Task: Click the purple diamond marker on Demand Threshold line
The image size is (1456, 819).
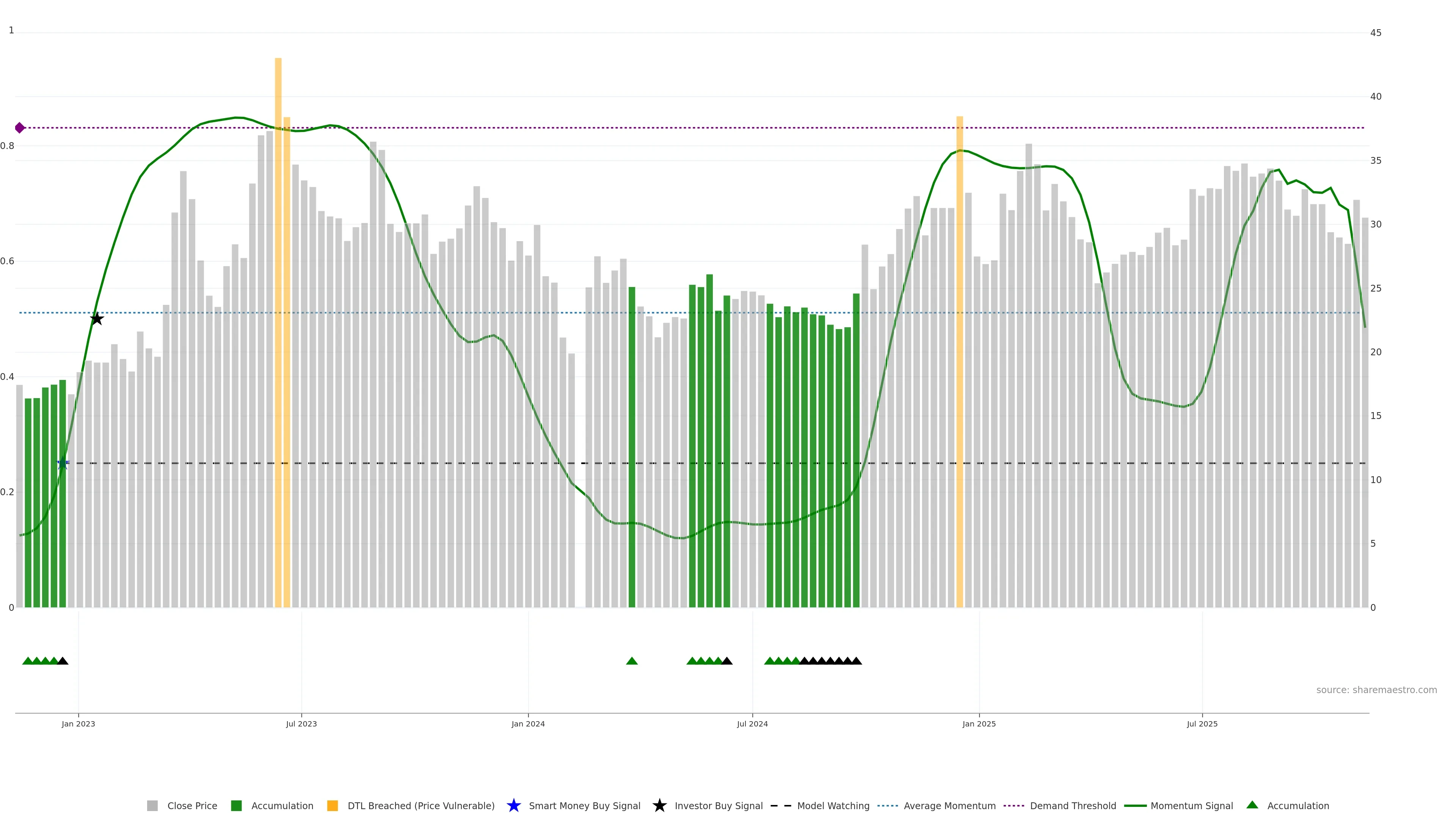Action: point(20,128)
